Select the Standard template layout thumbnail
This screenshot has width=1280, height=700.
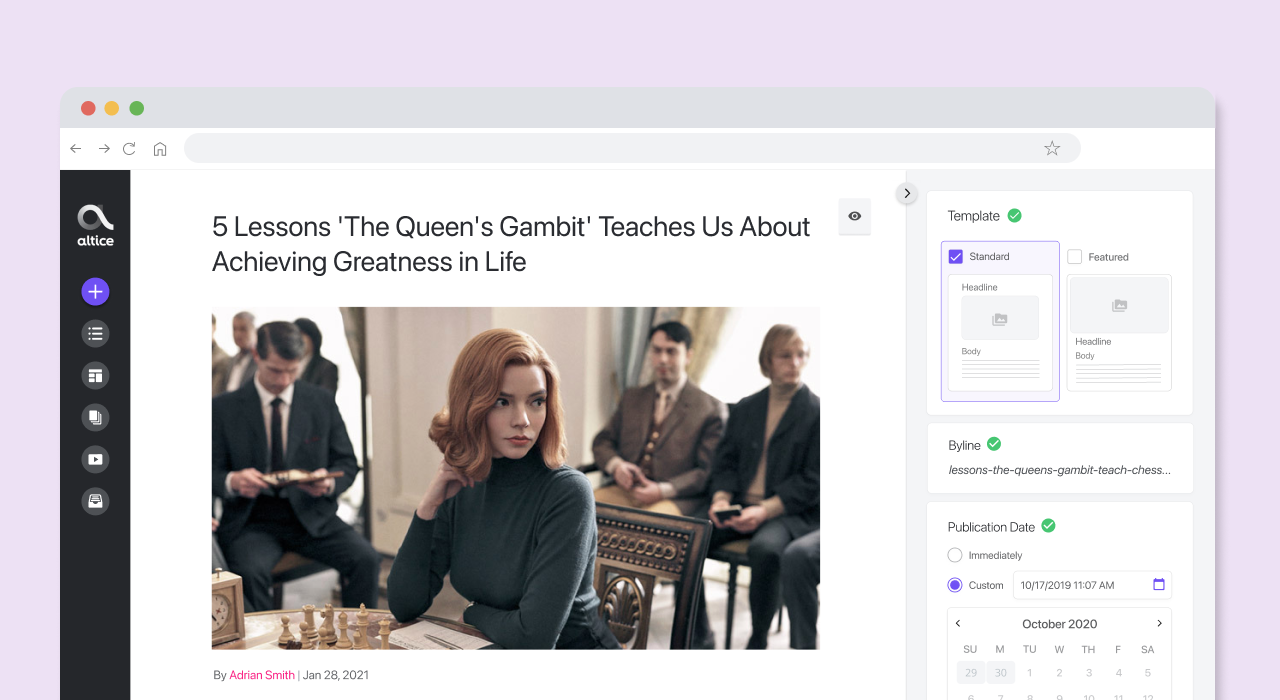click(1000, 332)
